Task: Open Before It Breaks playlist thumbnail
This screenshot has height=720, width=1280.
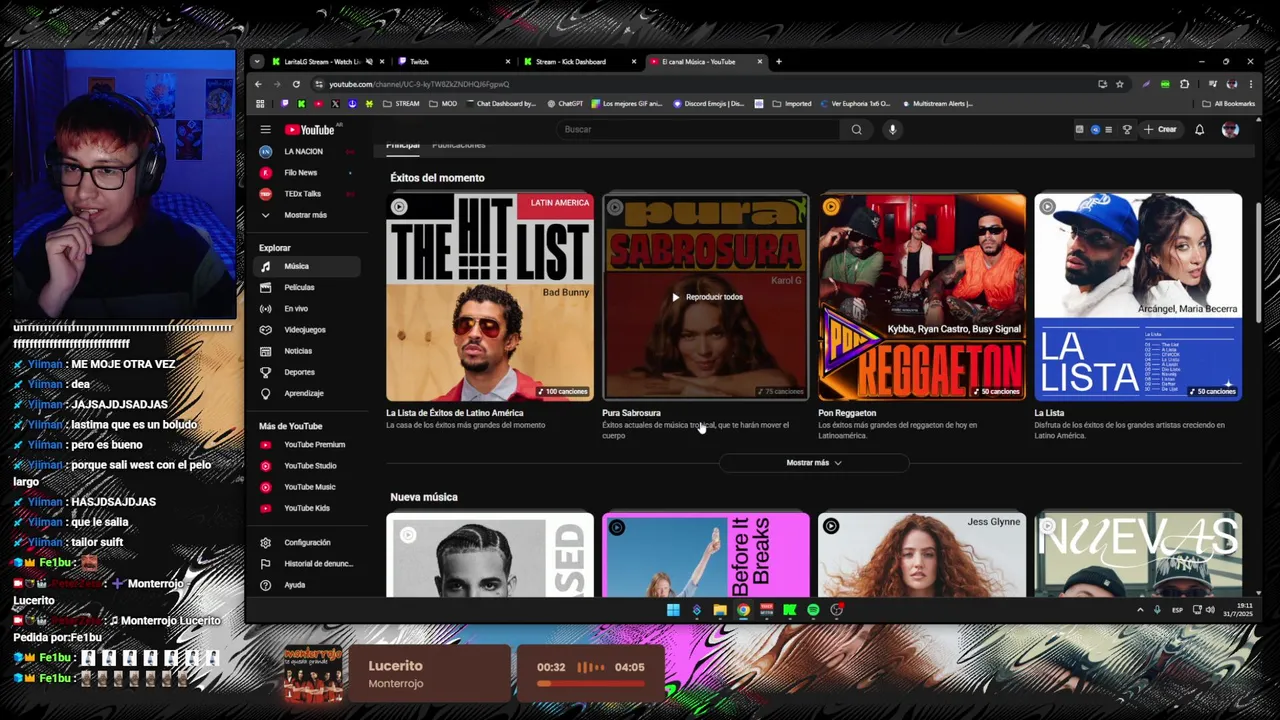Action: pos(706,555)
